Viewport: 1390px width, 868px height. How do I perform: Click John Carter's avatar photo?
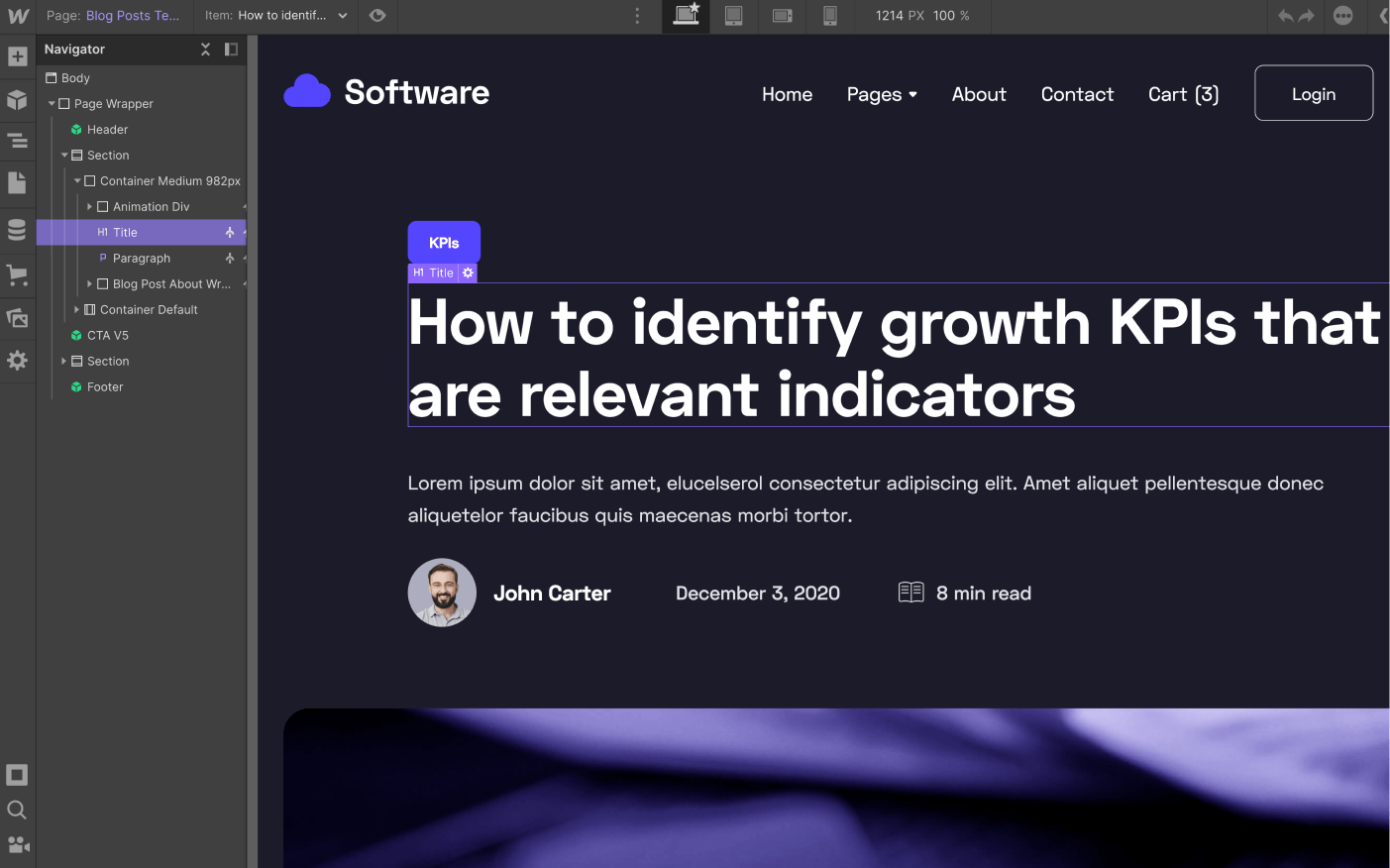point(442,593)
